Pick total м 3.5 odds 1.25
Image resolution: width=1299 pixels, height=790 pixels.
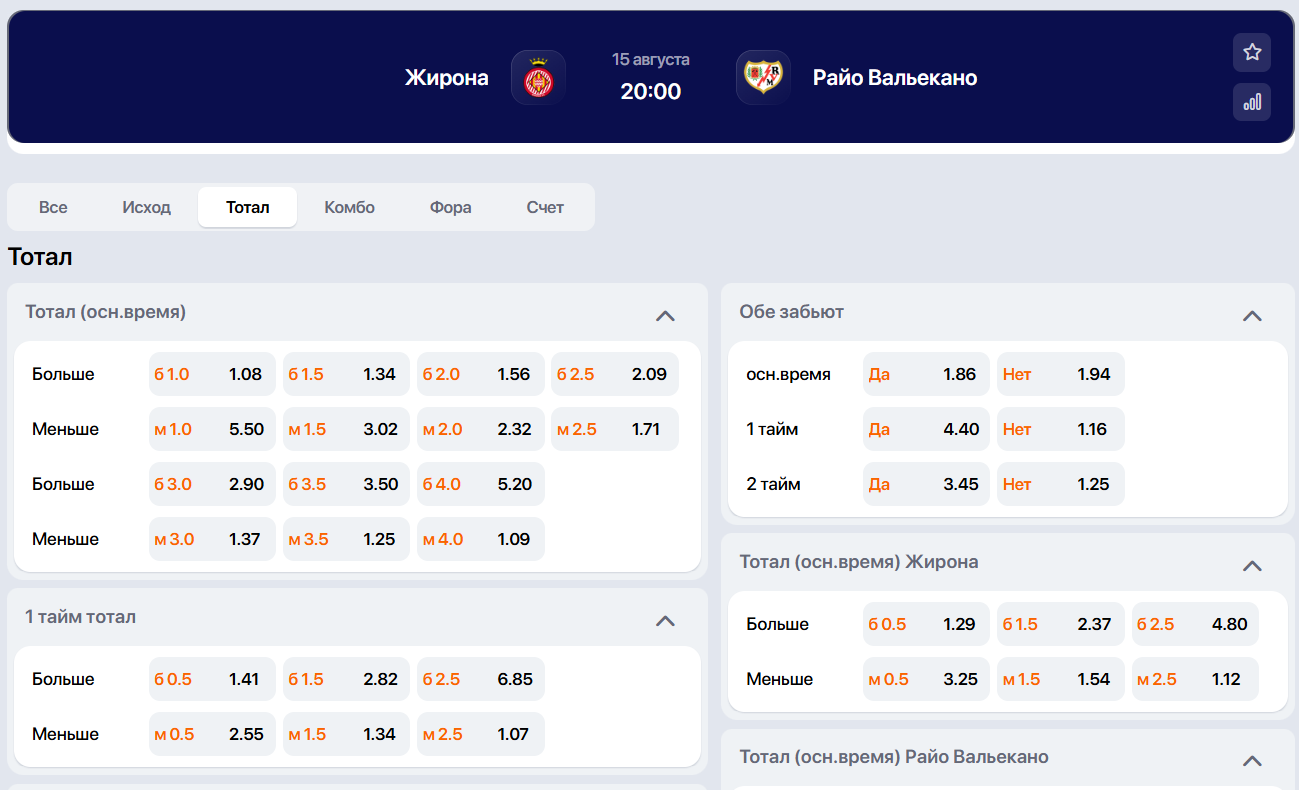point(346,539)
